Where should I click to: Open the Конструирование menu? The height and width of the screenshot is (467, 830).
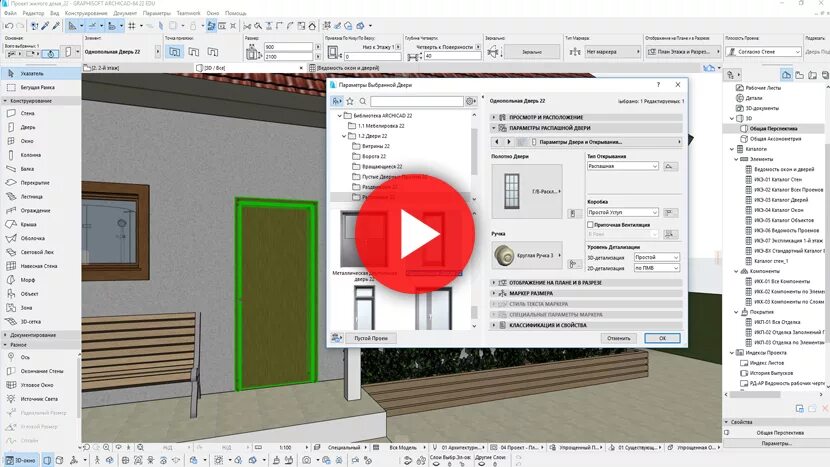pos(86,13)
